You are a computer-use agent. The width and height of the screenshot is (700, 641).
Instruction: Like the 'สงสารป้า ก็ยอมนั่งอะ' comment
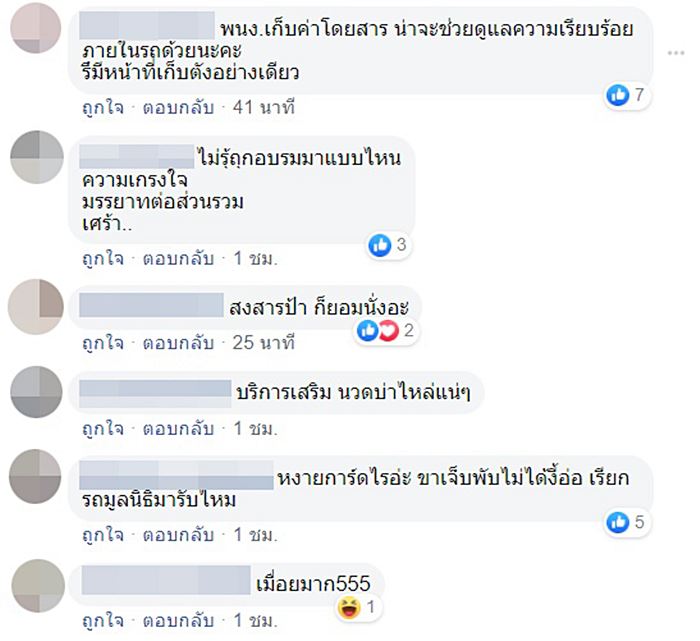[103, 343]
